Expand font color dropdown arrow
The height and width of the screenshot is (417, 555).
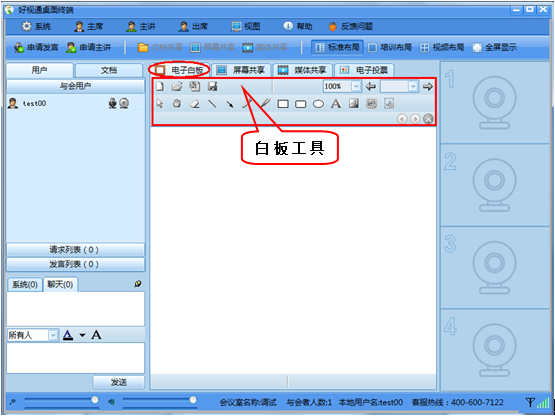coord(82,335)
